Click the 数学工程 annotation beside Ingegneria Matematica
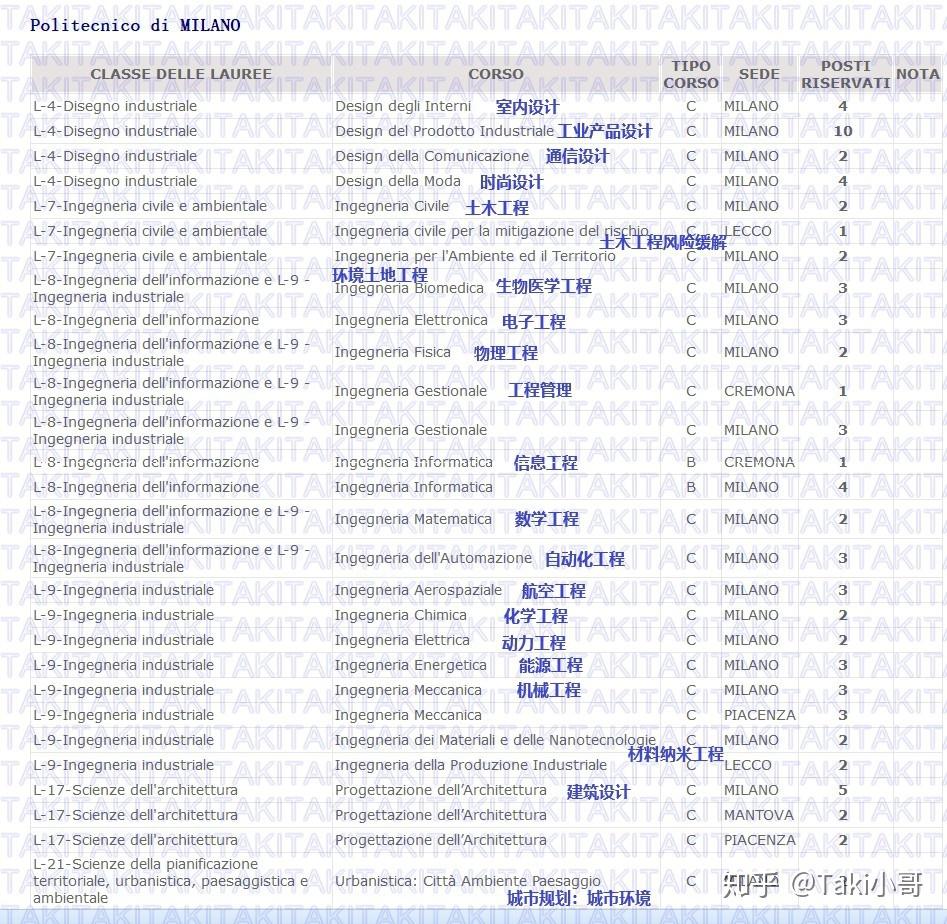 pyautogui.click(x=546, y=519)
